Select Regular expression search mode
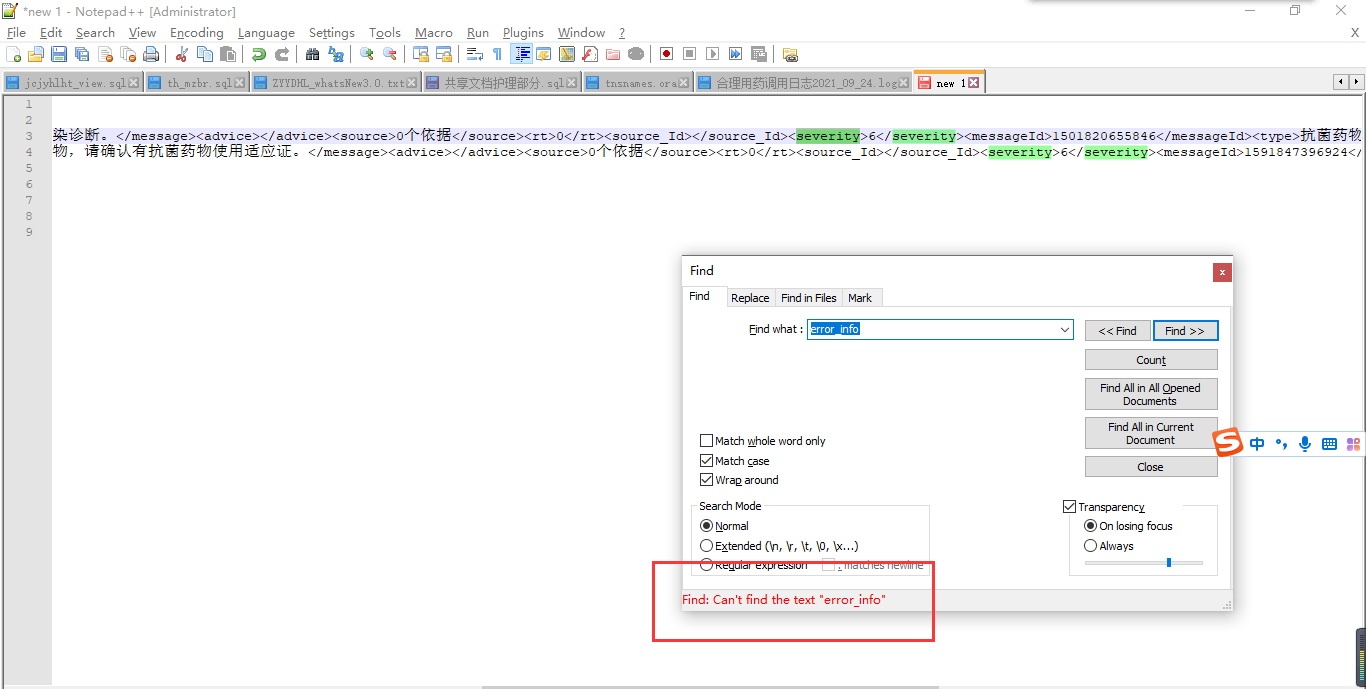The image size is (1366, 689). [x=707, y=565]
